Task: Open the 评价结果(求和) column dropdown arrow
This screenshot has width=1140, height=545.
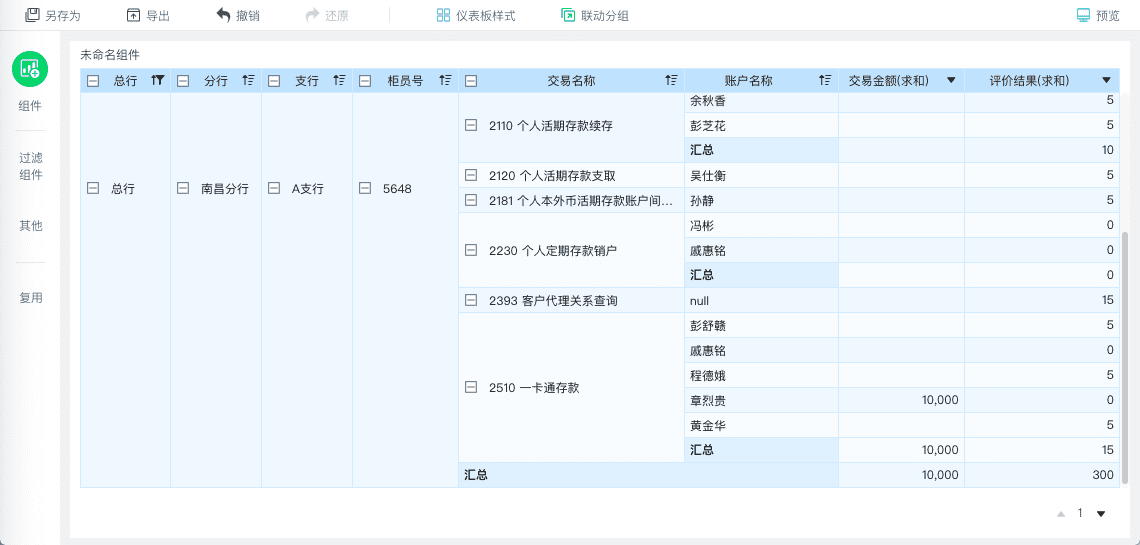Action: 1106,81
